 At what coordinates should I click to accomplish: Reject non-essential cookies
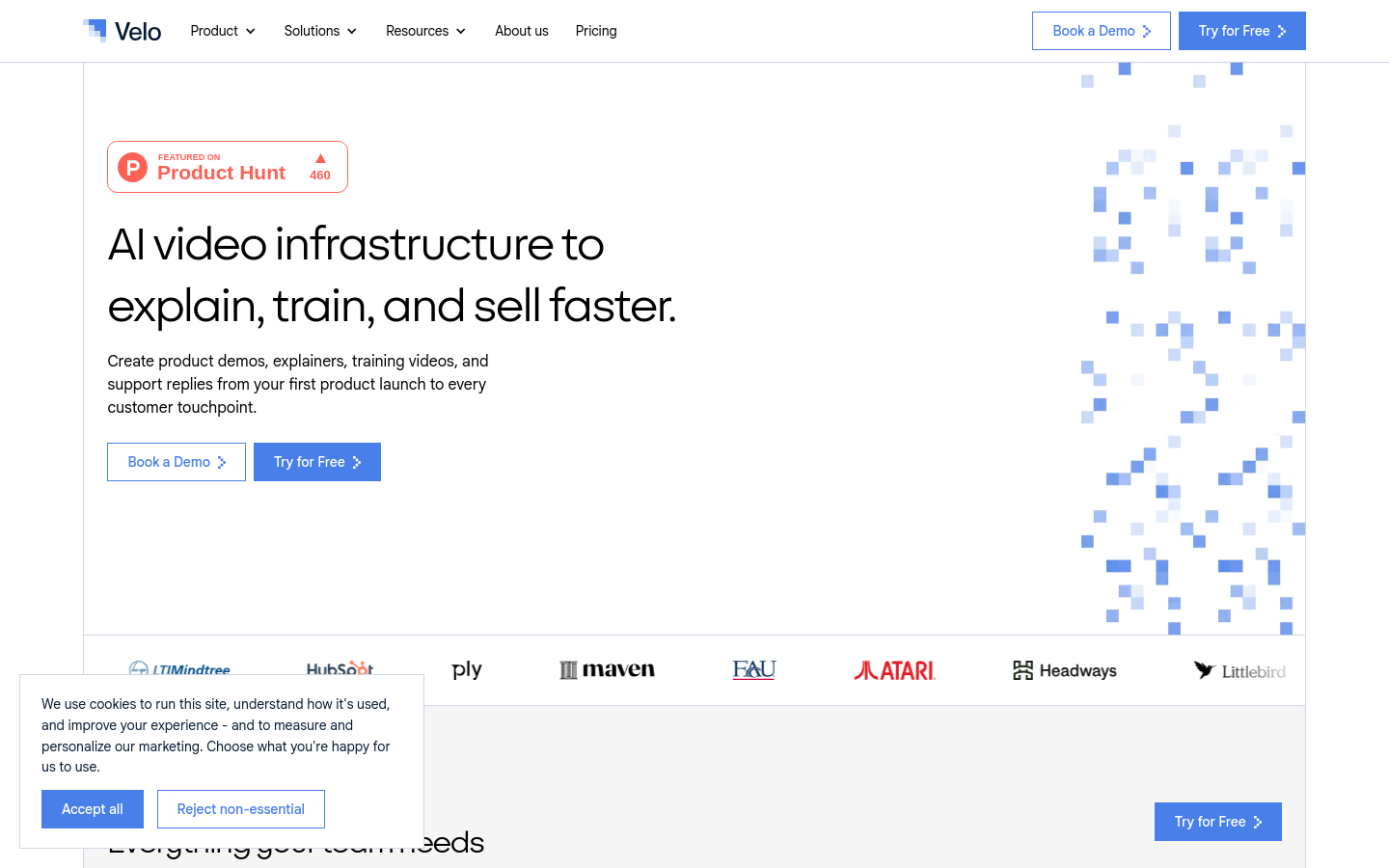point(241,809)
